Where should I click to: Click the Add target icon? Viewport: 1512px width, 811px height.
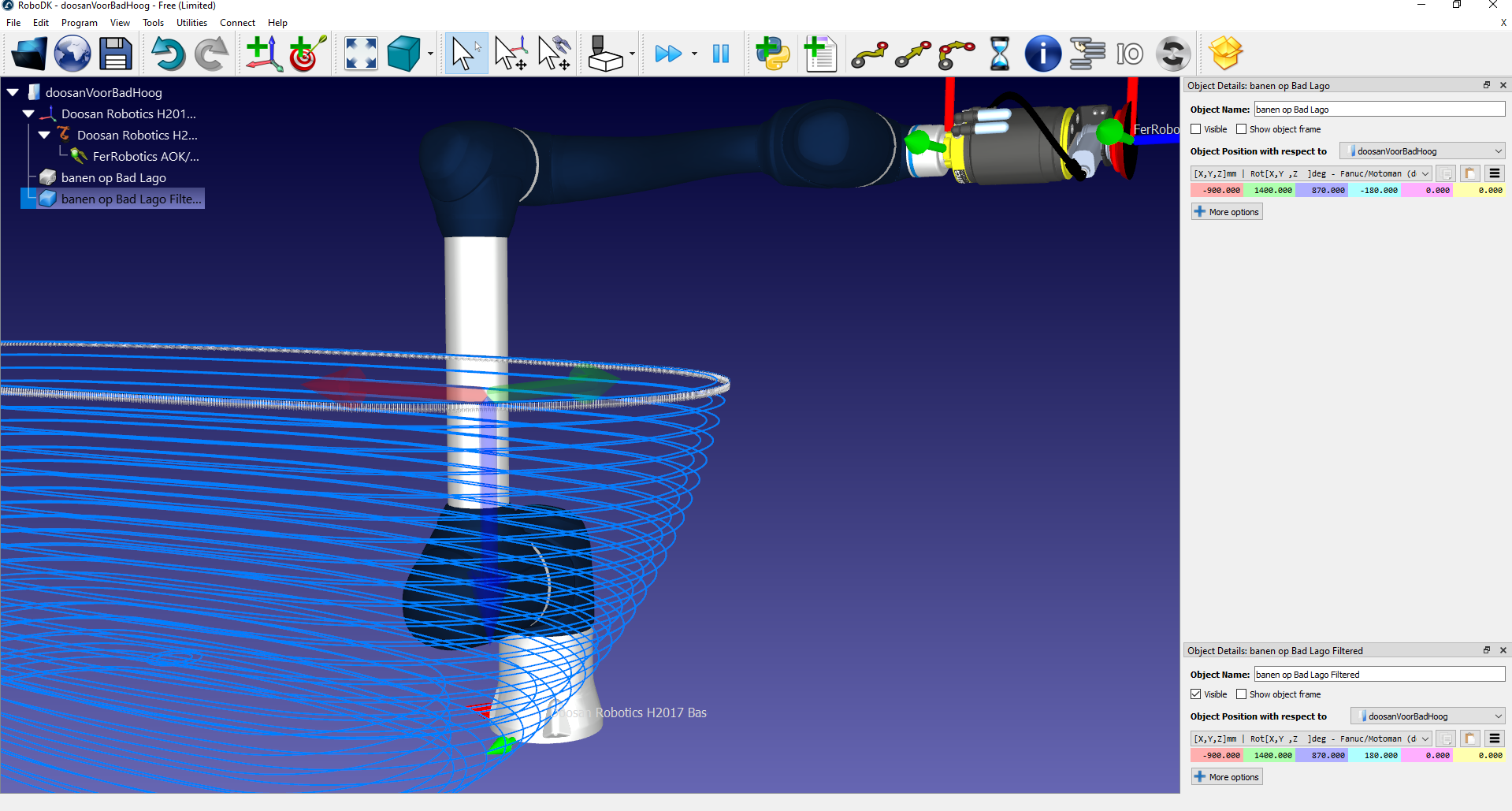[306, 54]
